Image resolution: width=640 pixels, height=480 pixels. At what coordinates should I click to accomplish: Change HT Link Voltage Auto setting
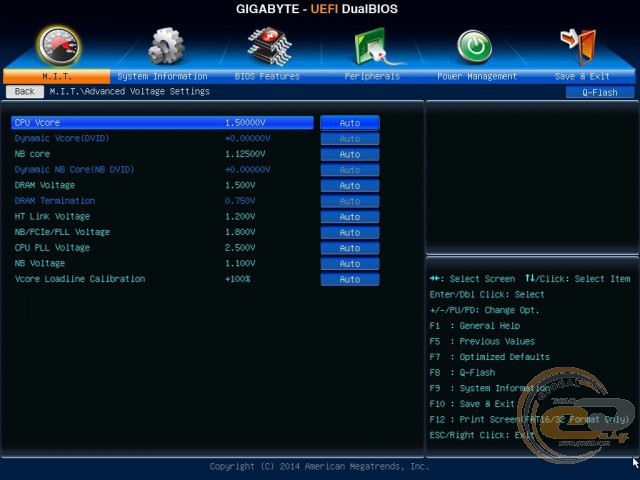click(x=350, y=217)
